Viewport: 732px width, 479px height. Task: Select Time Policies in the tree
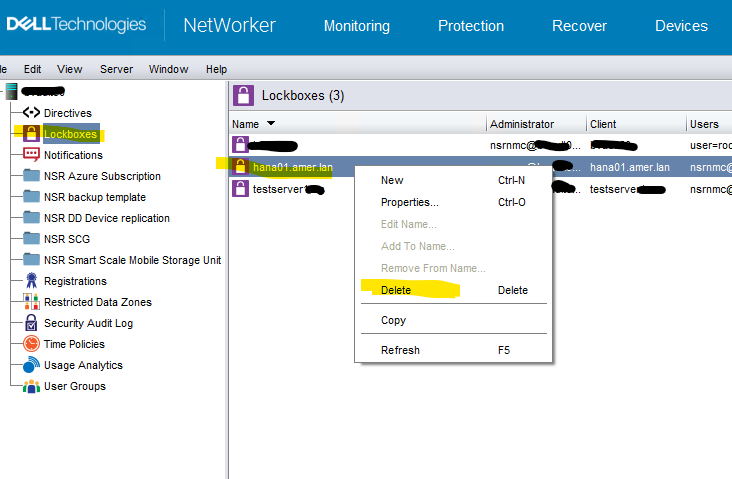[74, 344]
